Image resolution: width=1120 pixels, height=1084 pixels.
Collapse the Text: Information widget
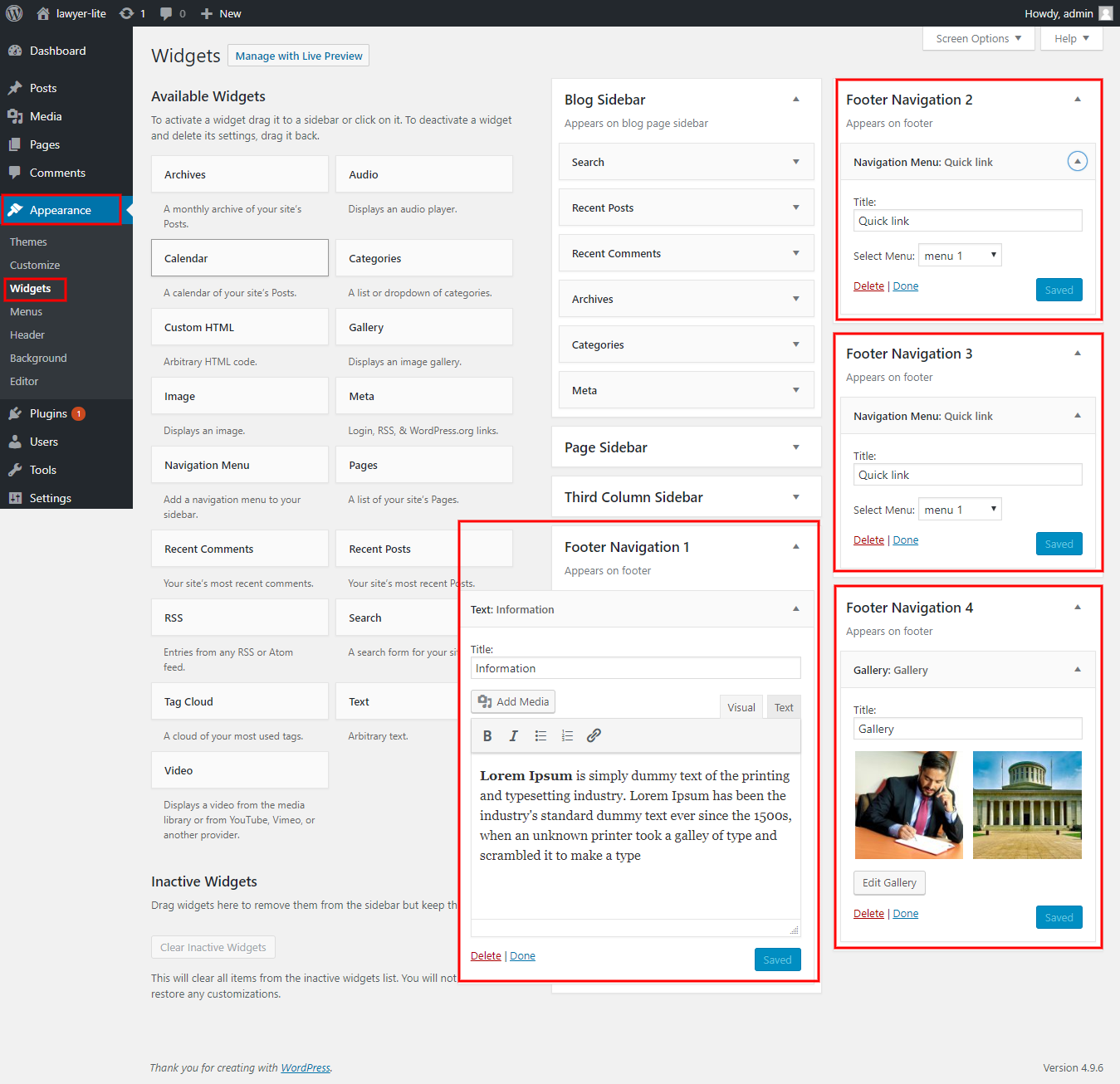pyautogui.click(x=795, y=609)
